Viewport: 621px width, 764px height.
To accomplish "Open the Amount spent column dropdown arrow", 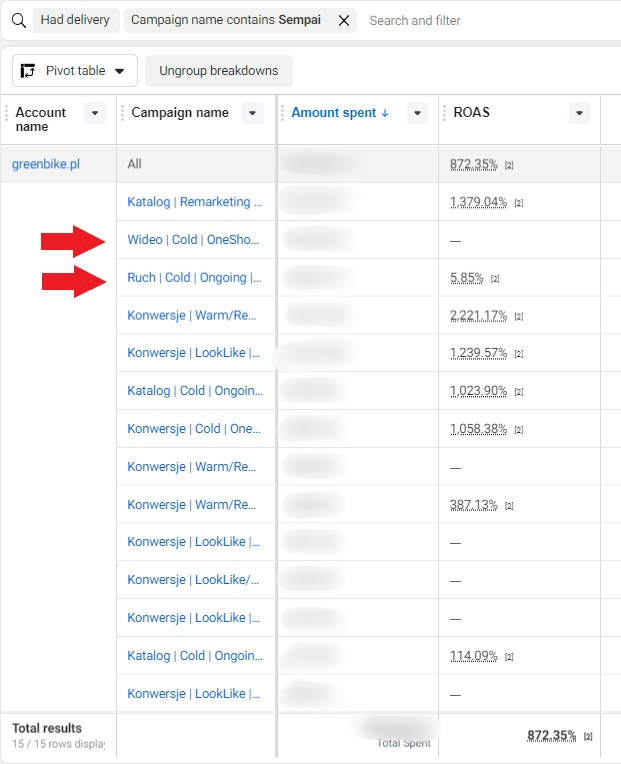I will [417, 113].
